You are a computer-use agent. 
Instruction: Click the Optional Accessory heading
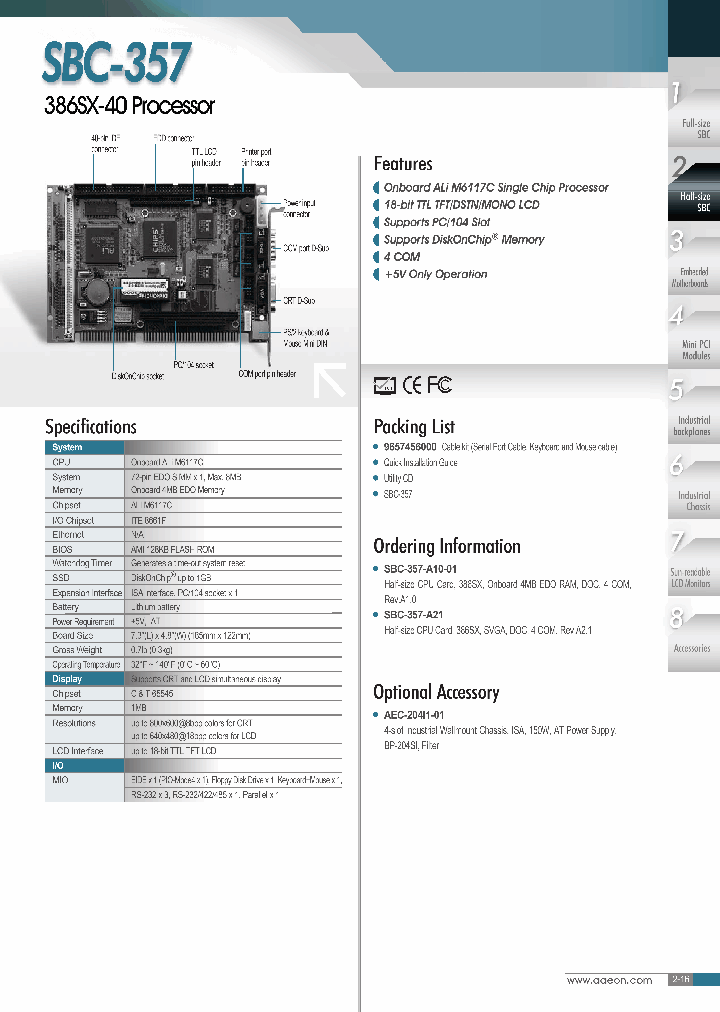[436, 692]
